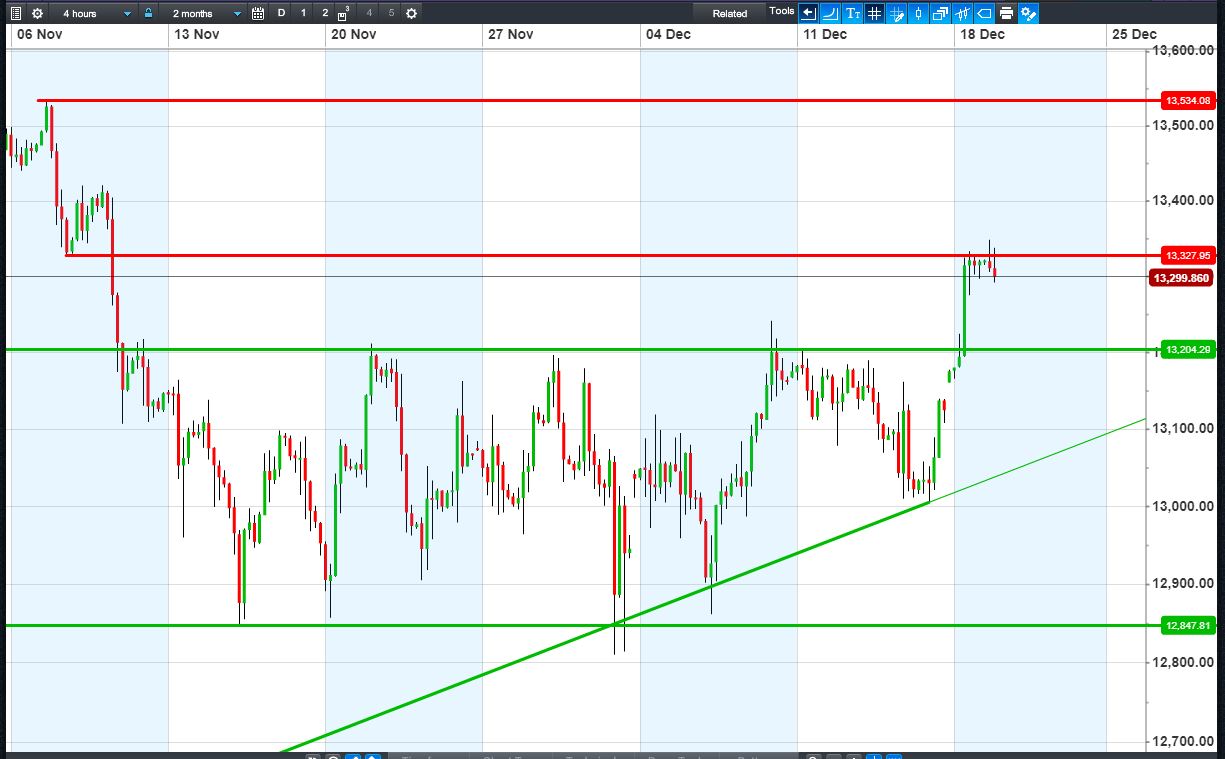Open the tool settings gears dropdown
Viewport: 1225px width, 759px height.
point(1028,13)
